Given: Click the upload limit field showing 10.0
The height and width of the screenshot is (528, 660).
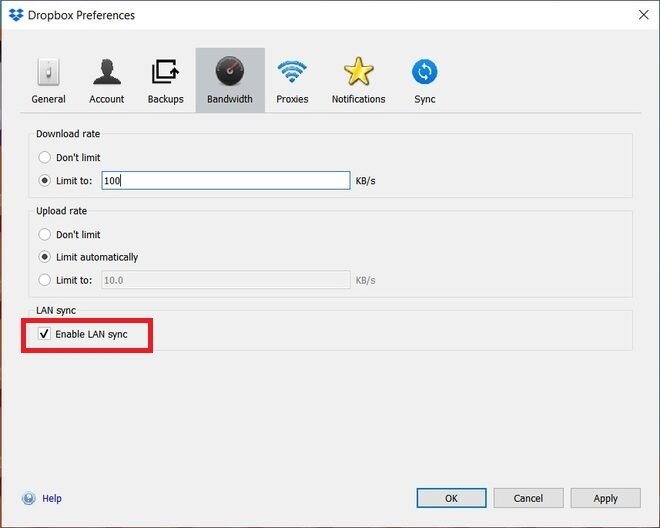Looking at the screenshot, I should pyautogui.click(x=226, y=280).
